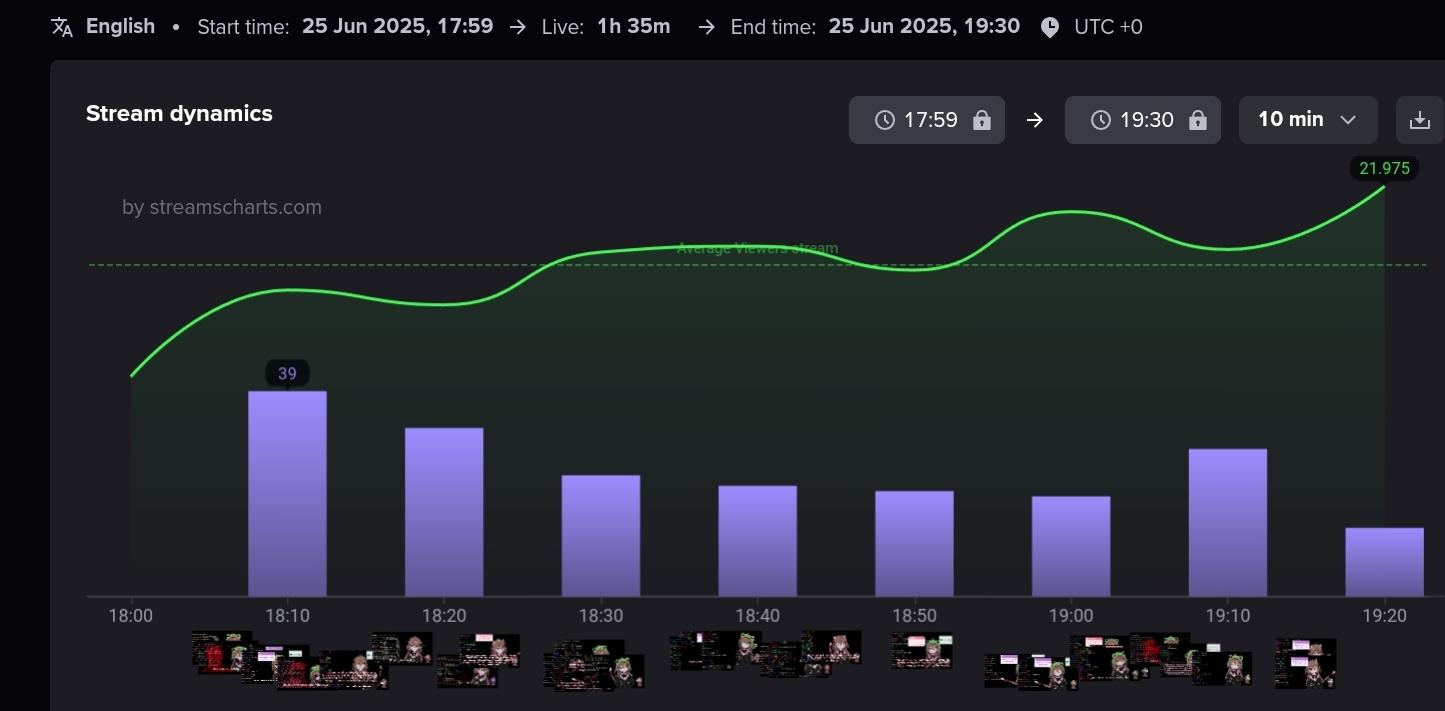
Task: Click the 18:30 axis label
Action: tap(601, 616)
